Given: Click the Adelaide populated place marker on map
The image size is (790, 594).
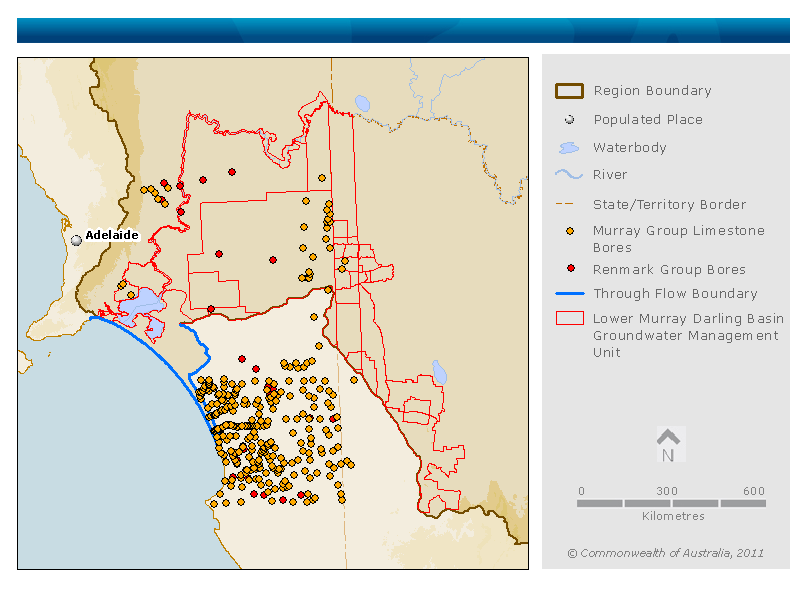Looking at the screenshot, I should click(x=76, y=240).
